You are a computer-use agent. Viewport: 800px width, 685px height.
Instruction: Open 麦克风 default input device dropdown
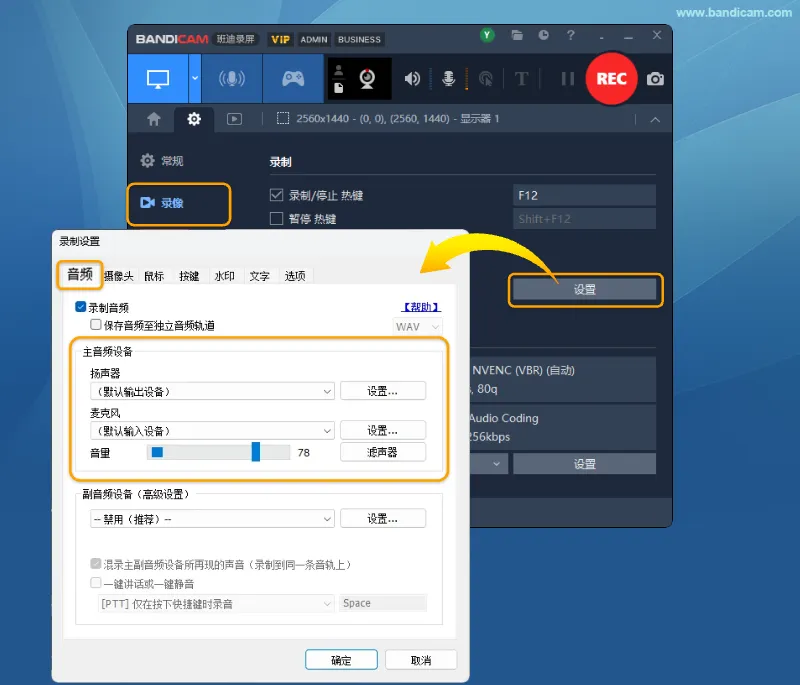pyautogui.click(x=212, y=430)
